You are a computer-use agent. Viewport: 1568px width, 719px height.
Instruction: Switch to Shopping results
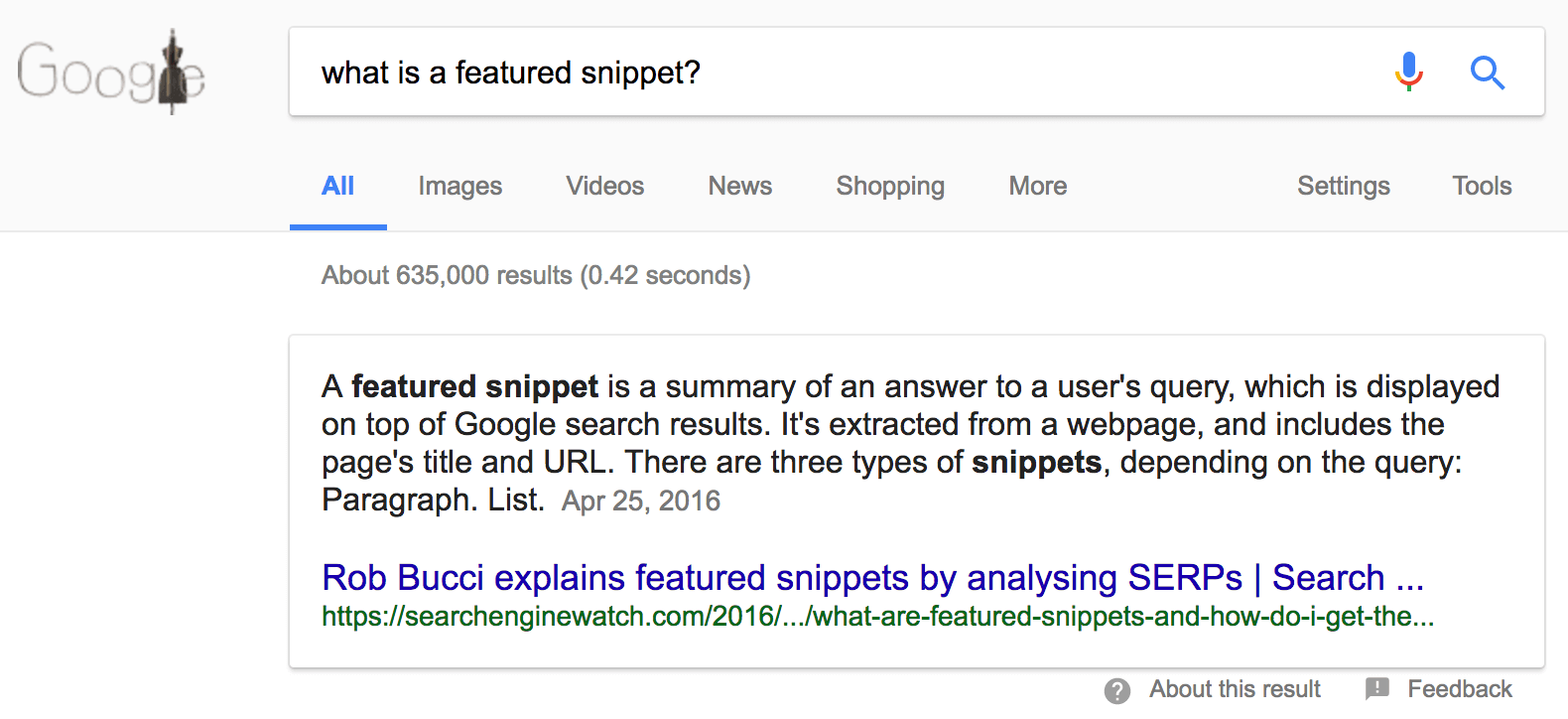(890, 186)
